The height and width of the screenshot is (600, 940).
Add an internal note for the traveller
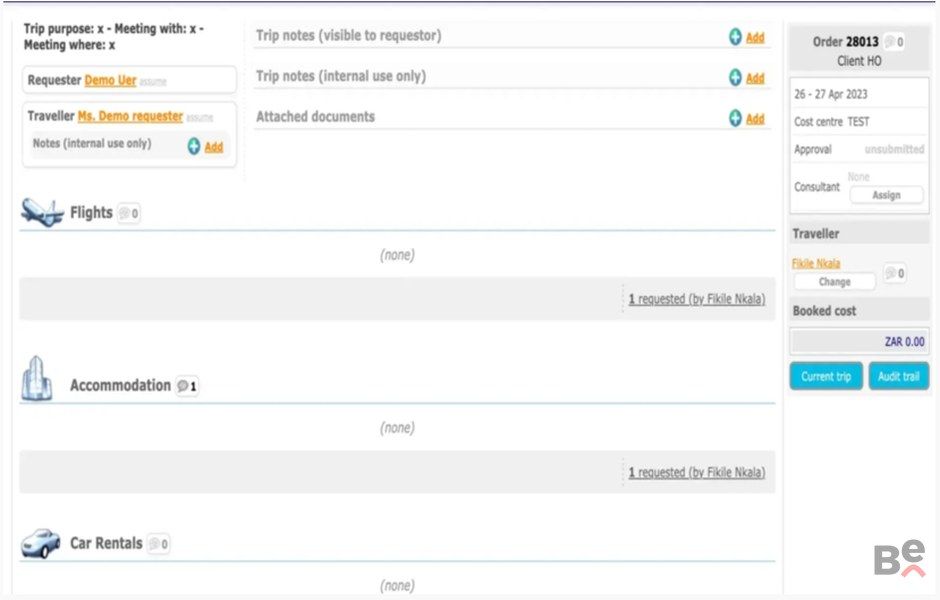click(x=206, y=147)
